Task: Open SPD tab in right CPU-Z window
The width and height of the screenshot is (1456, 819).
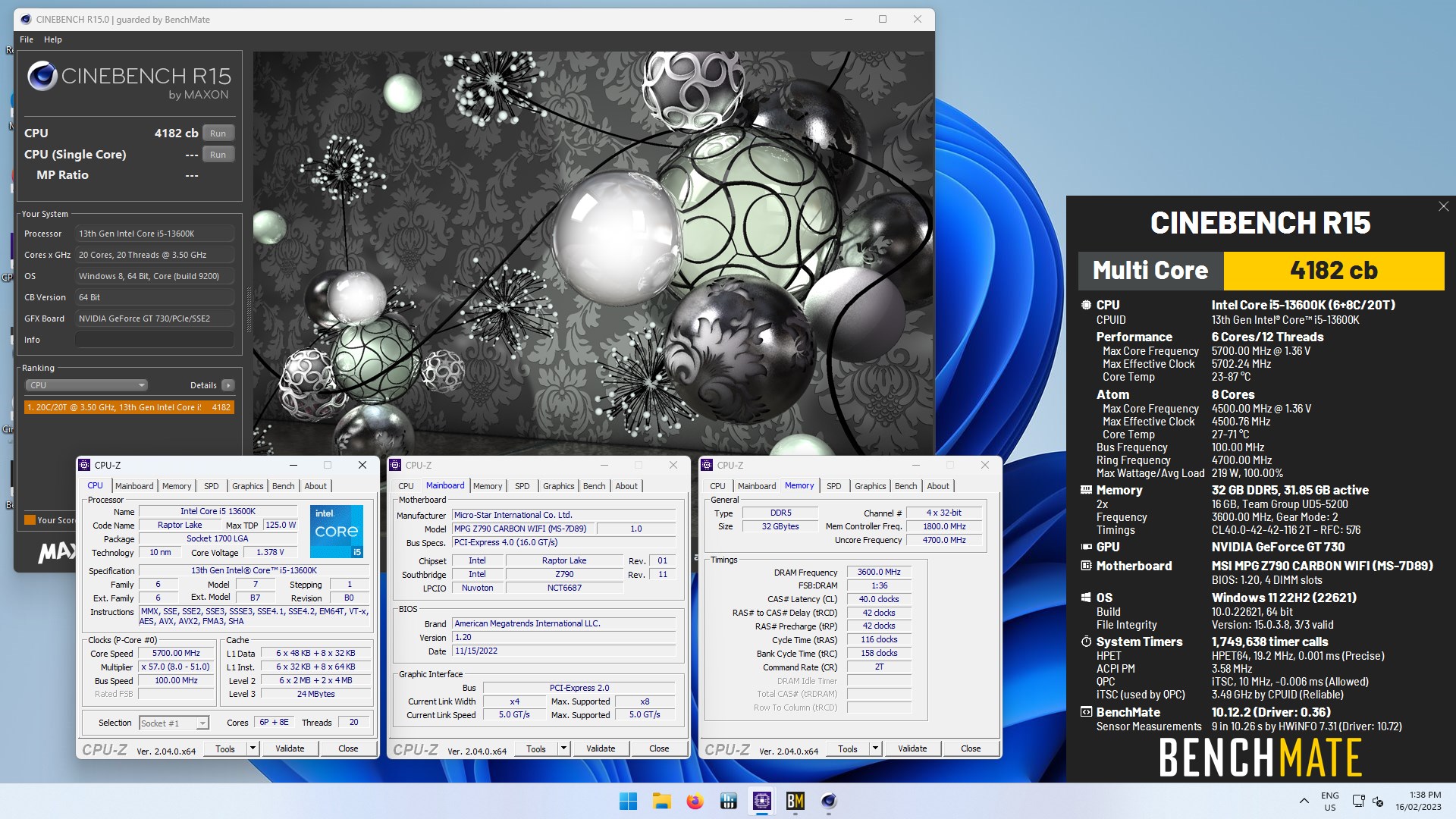Action: pos(834,486)
